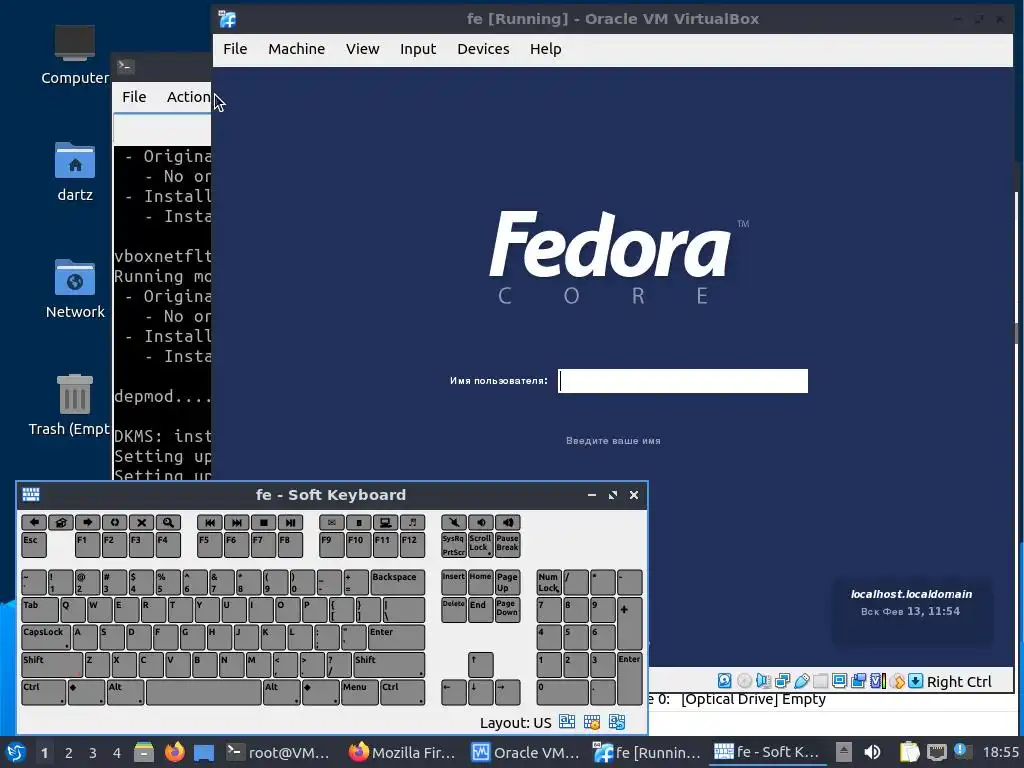This screenshot has width=1024, height=768.
Task: Open the USB devices indicator icon
Action: (x=801, y=680)
